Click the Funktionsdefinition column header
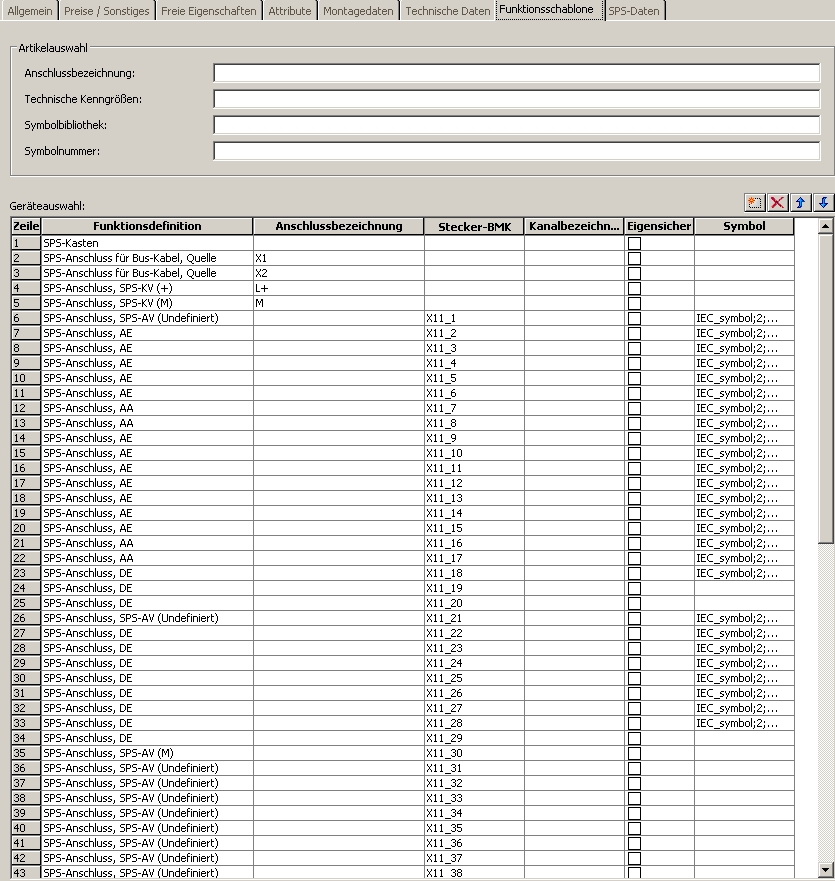The width and height of the screenshot is (835, 881). pos(147,226)
